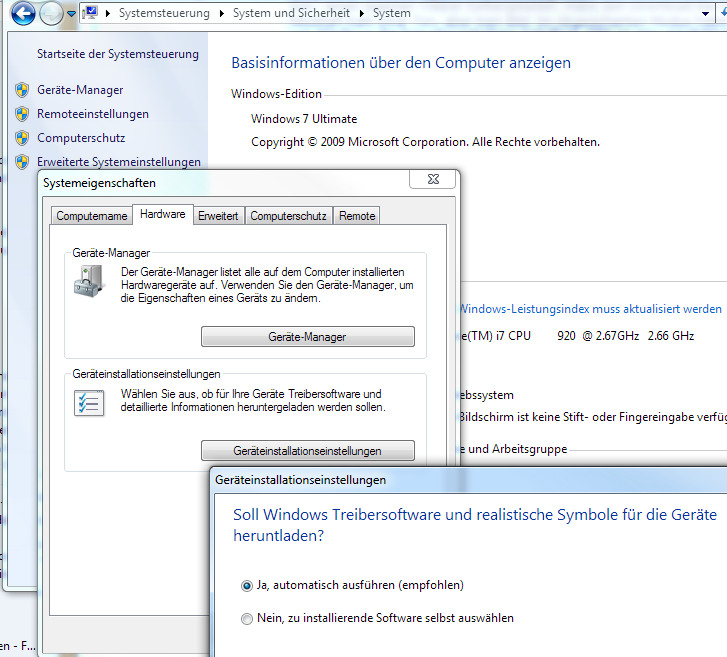Open the Geräteinstallationseinstellungen button
727x657 pixels.
click(x=308, y=451)
